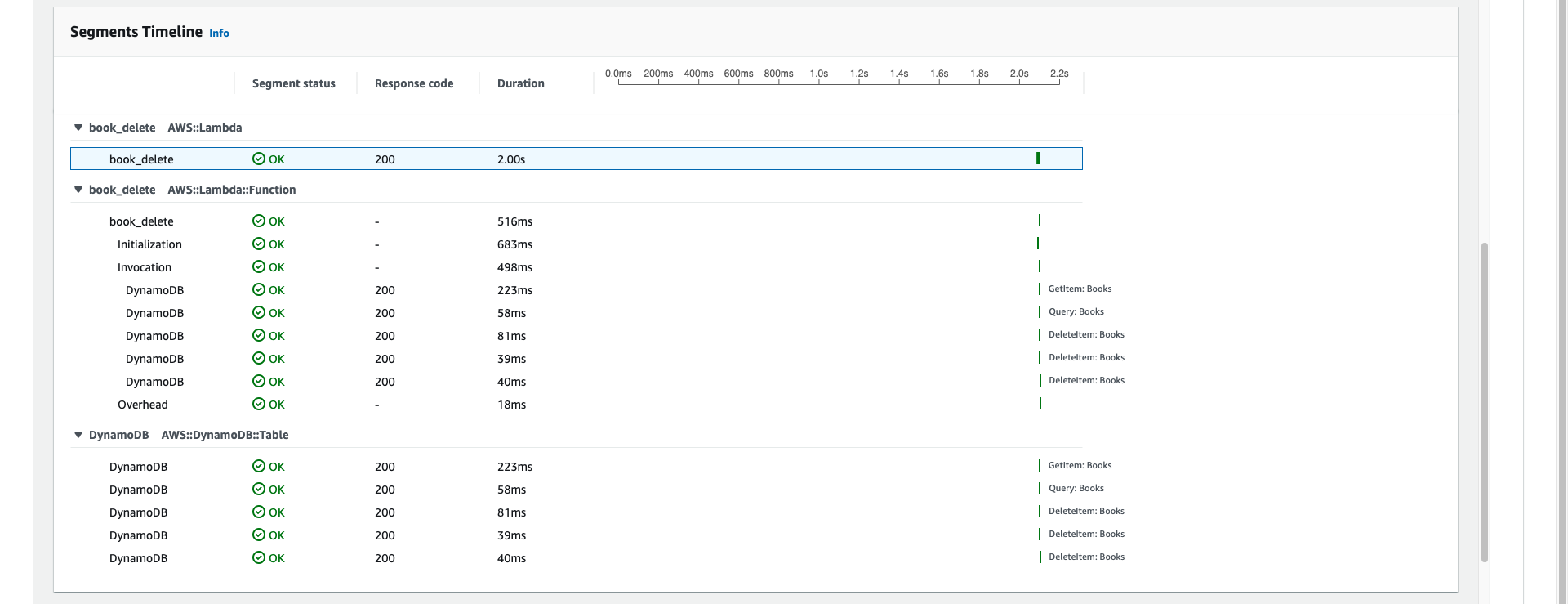Click the 2.2s tick on the timeline ruler
The width and height of the screenshot is (1568, 604).
coord(1059,74)
